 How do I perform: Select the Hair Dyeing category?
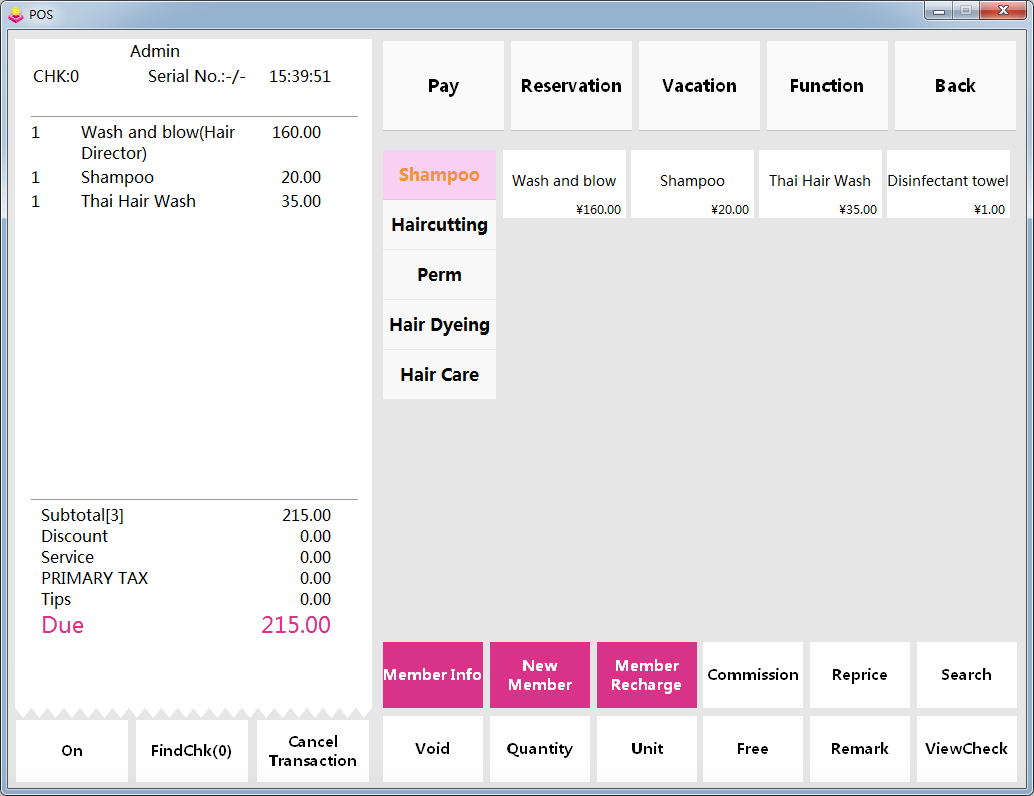tap(439, 325)
